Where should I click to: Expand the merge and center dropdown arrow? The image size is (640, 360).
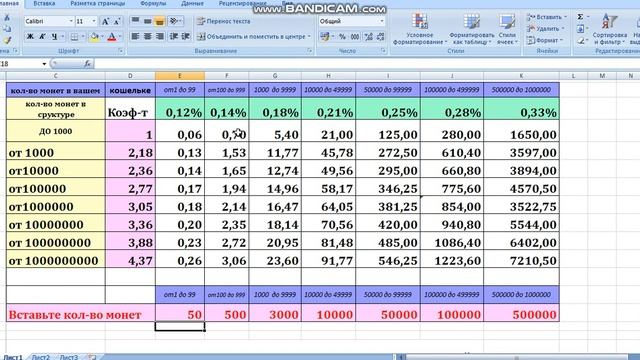(x=309, y=37)
